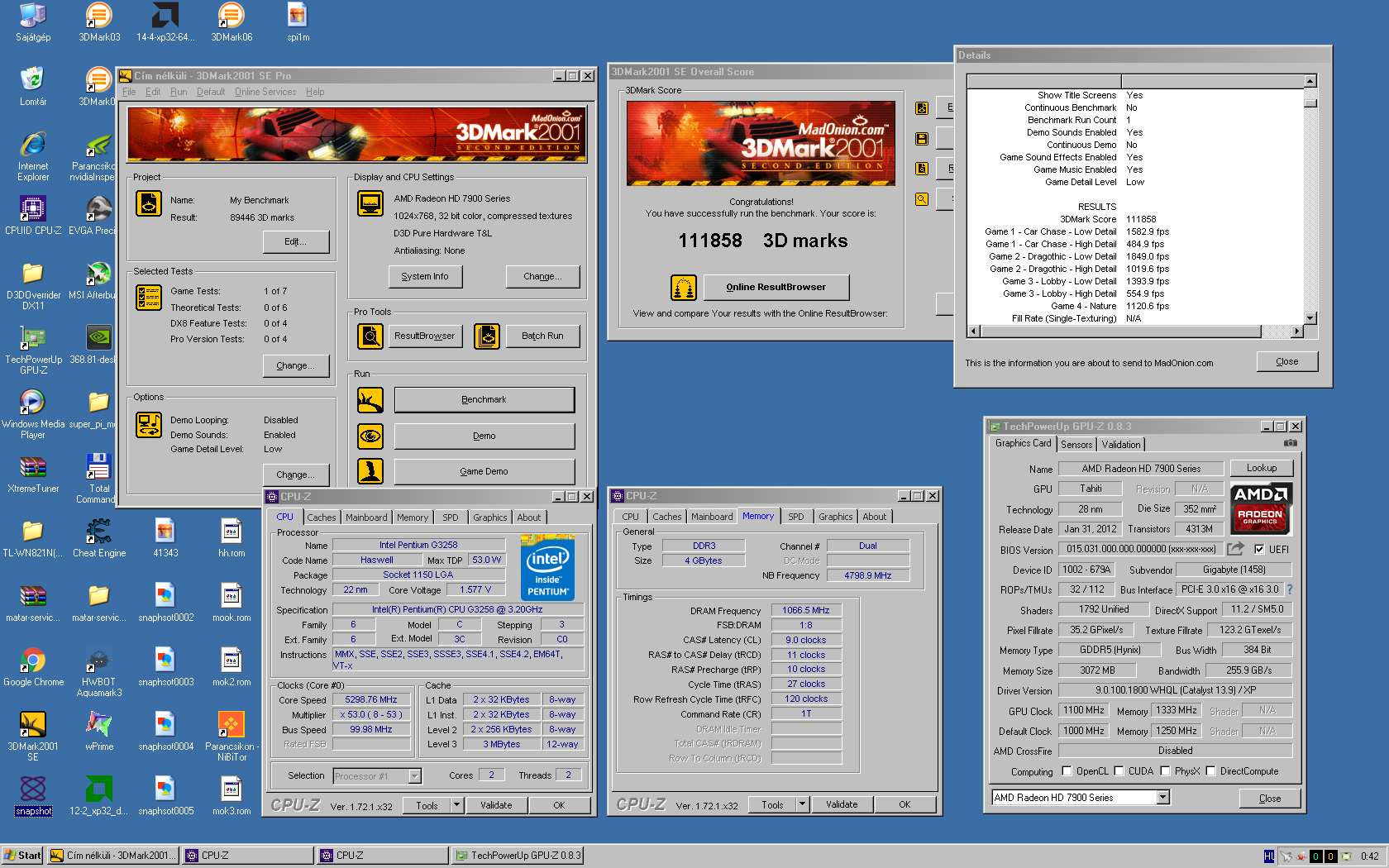The width and height of the screenshot is (1389, 868).
Task: Click the ResultBrowser magnifier icon
Action: tap(370, 336)
